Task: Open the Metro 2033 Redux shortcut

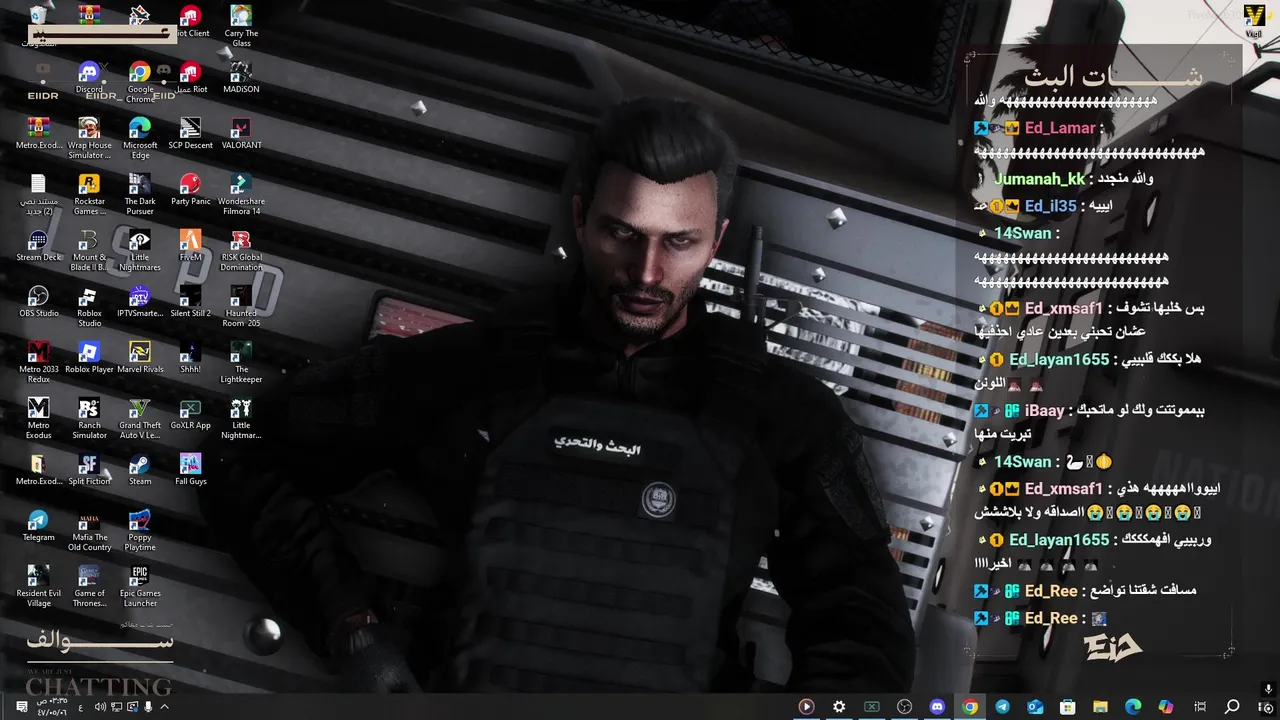Action: click(38, 362)
